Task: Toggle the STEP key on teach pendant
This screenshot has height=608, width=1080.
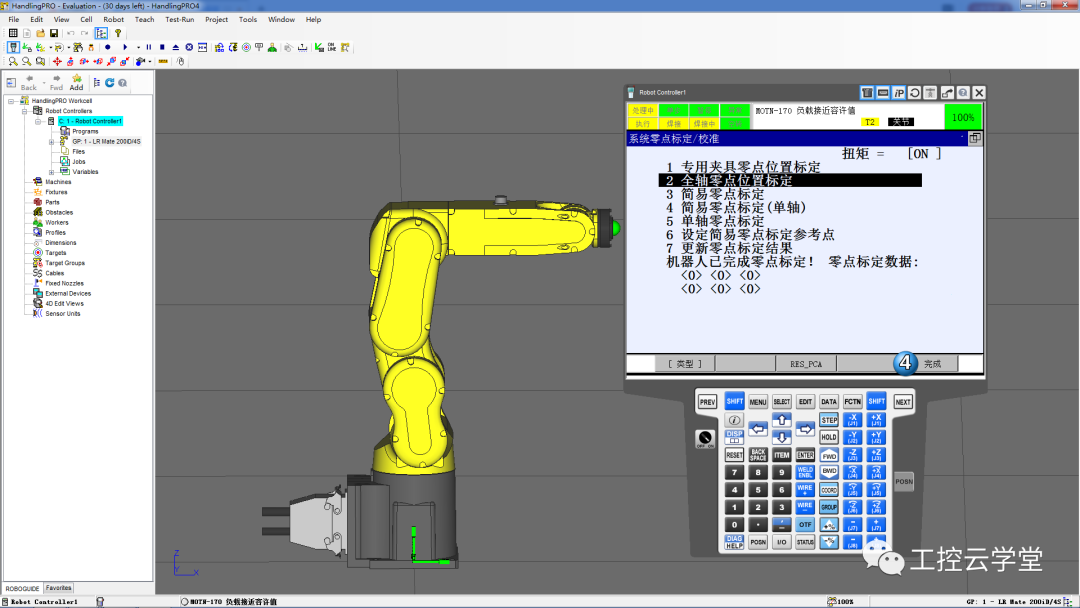Action: (x=829, y=420)
